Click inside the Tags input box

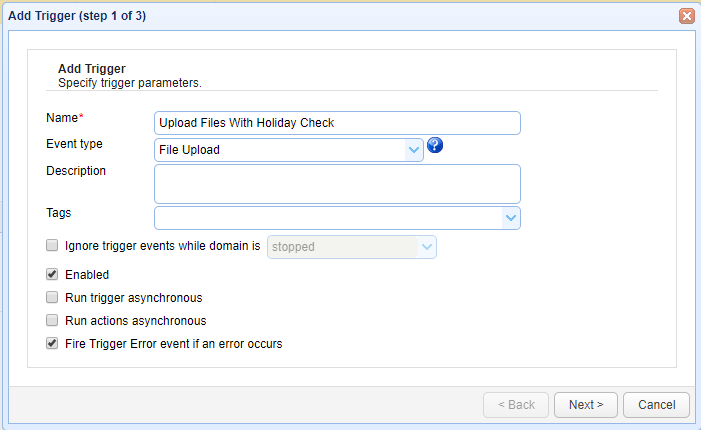click(327, 218)
